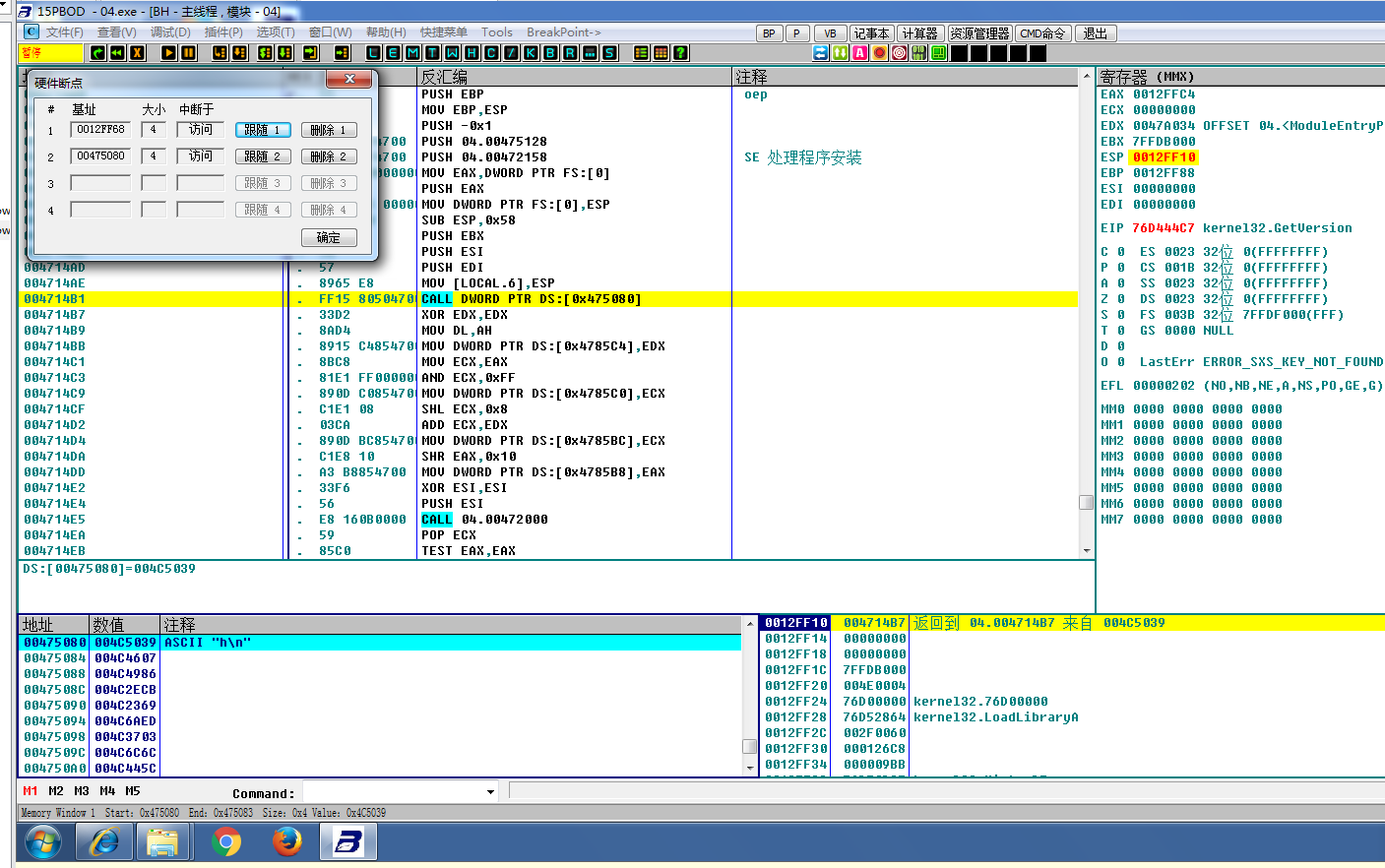
Task: Click the Command input field
Action: point(393,792)
